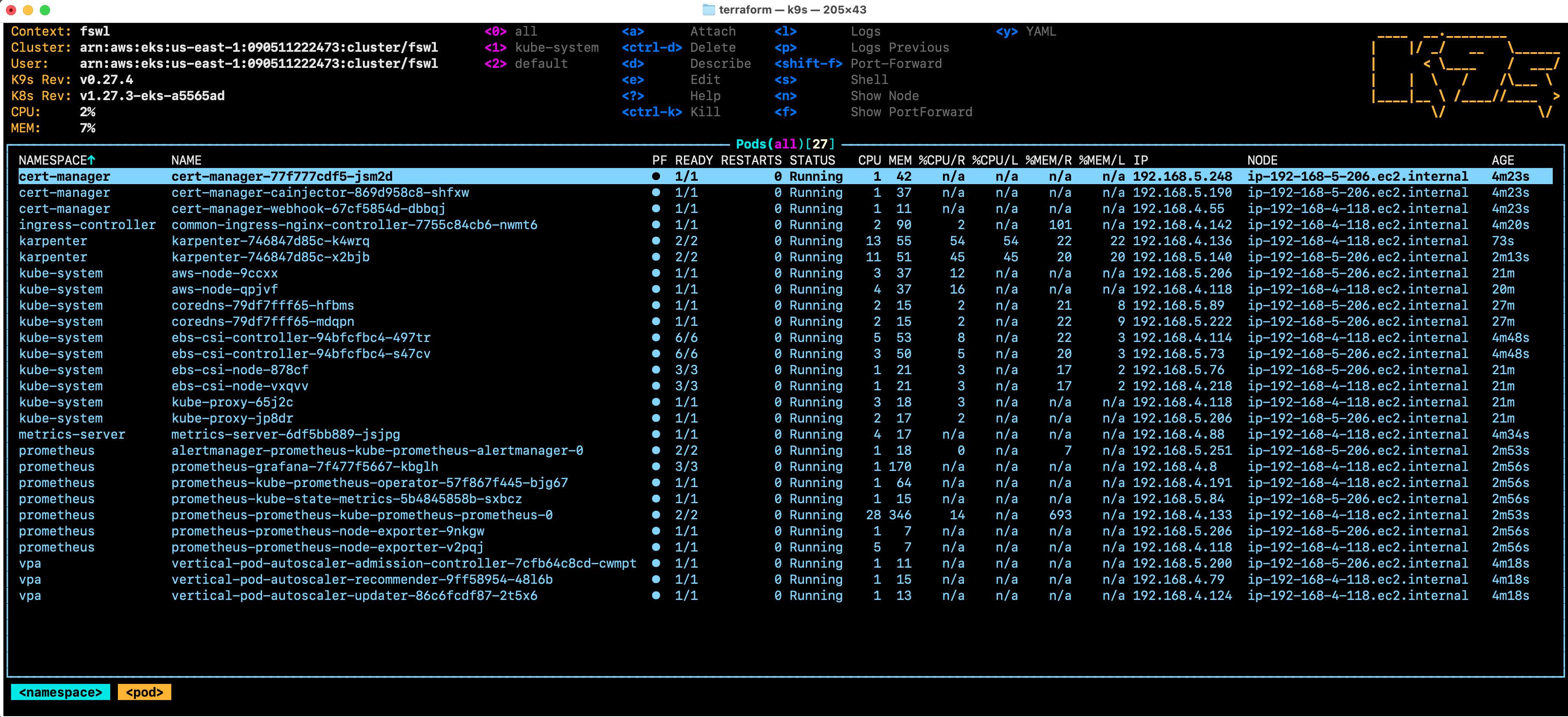Click the <n> Show Node command hint
Screen dimensions: 1568x717
[x=846, y=95]
